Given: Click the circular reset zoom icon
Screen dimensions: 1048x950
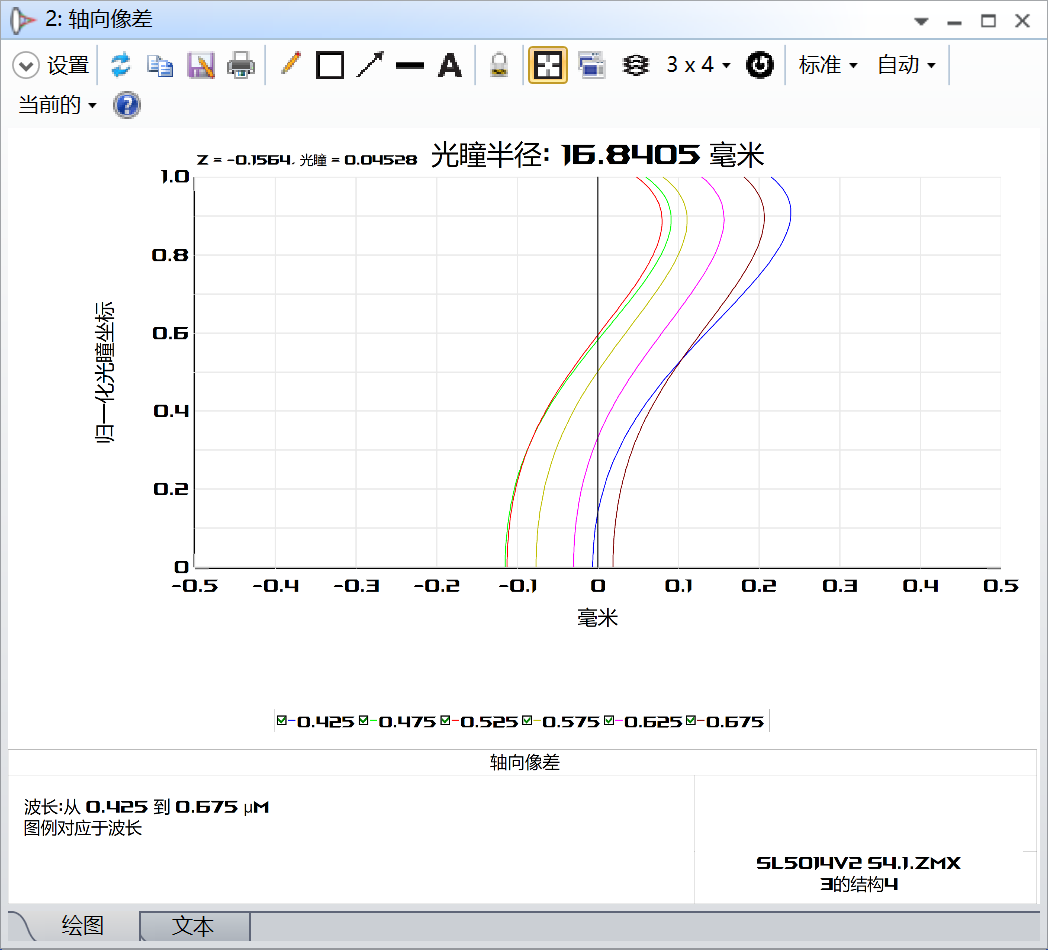Looking at the screenshot, I should pyautogui.click(x=760, y=65).
